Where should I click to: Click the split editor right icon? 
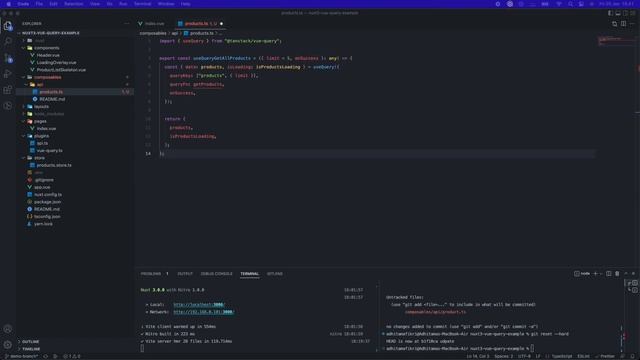point(623,24)
